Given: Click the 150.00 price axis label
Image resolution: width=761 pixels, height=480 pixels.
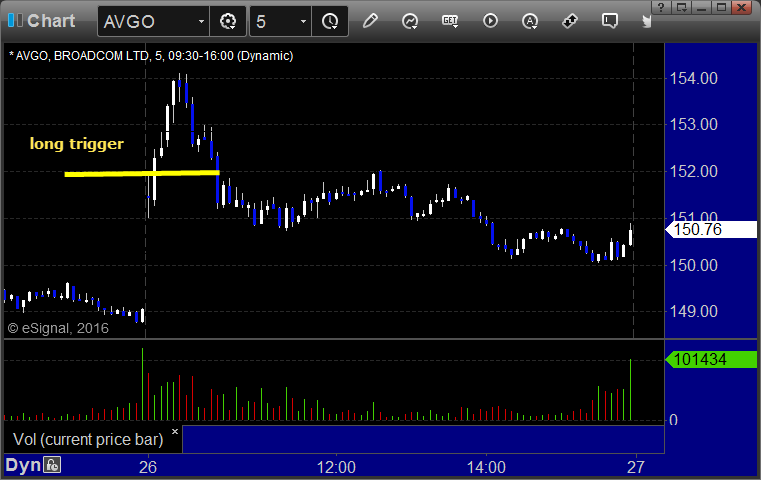Looking at the screenshot, I should coord(694,265).
